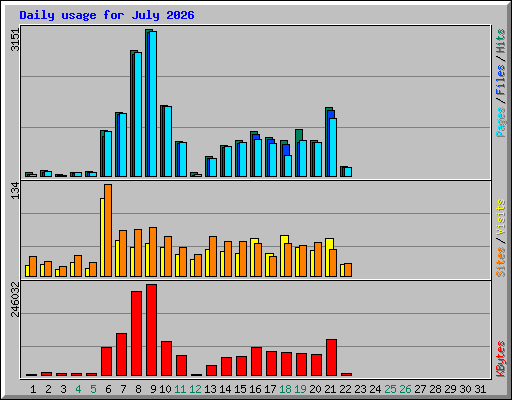This screenshot has width=512, height=400.
Task: Click day label "31" on the axis
Action: [x=480, y=389]
